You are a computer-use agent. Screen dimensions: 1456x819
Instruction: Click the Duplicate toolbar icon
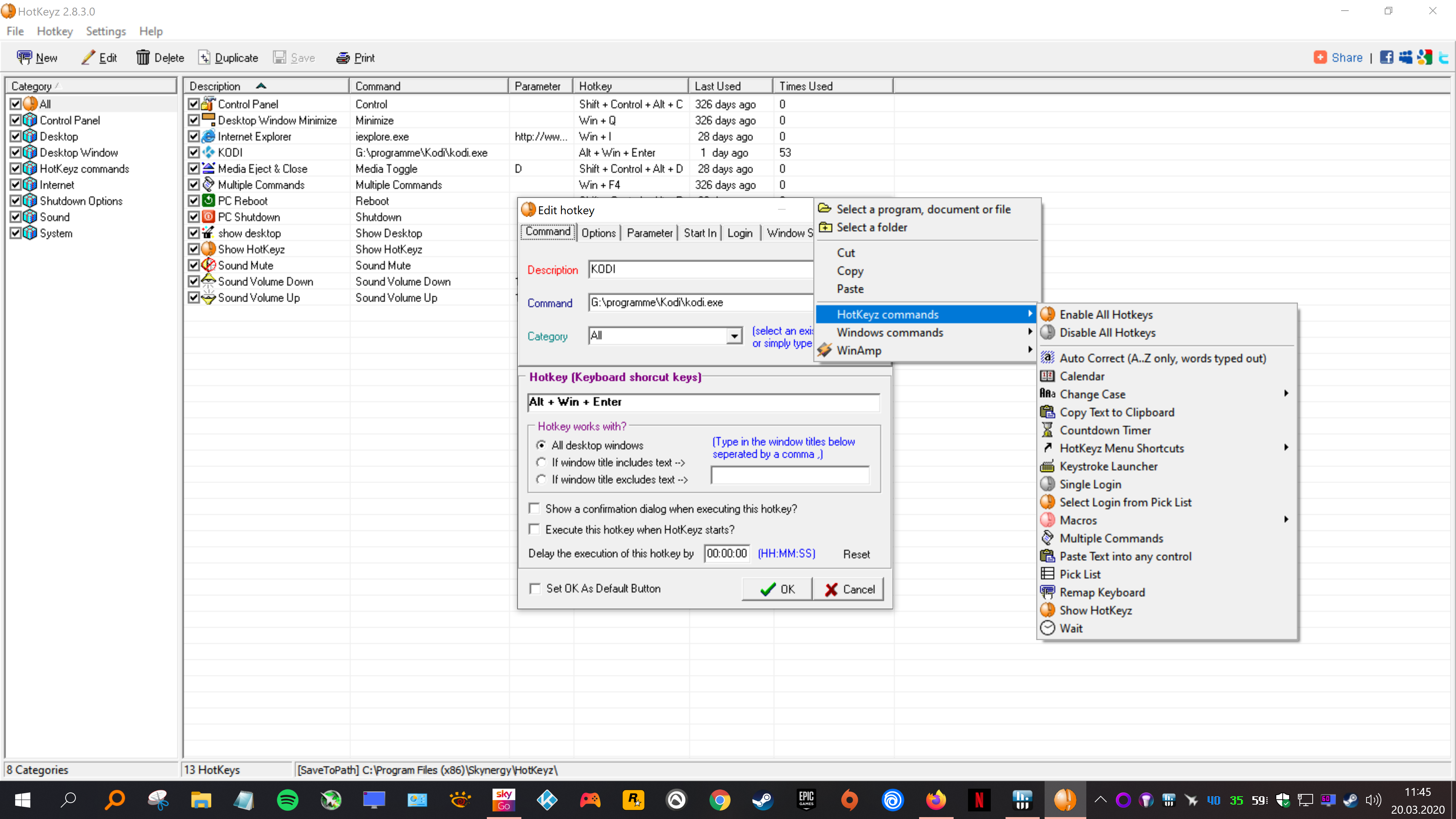pyautogui.click(x=205, y=58)
